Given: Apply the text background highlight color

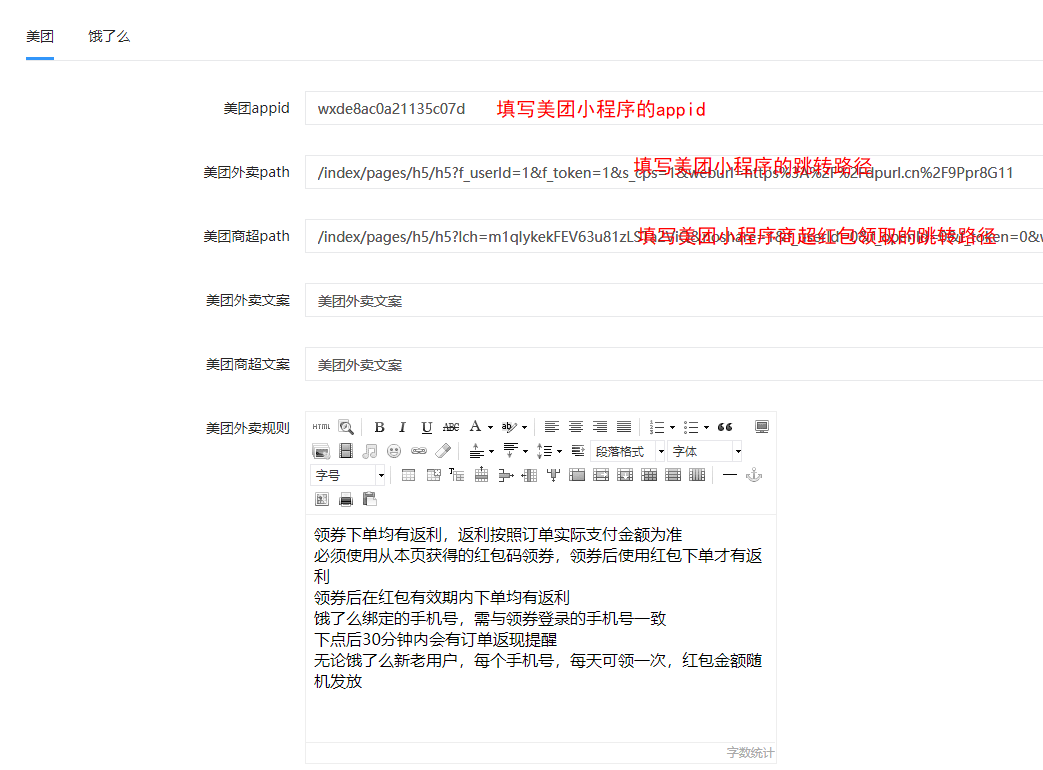Looking at the screenshot, I should 509,427.
